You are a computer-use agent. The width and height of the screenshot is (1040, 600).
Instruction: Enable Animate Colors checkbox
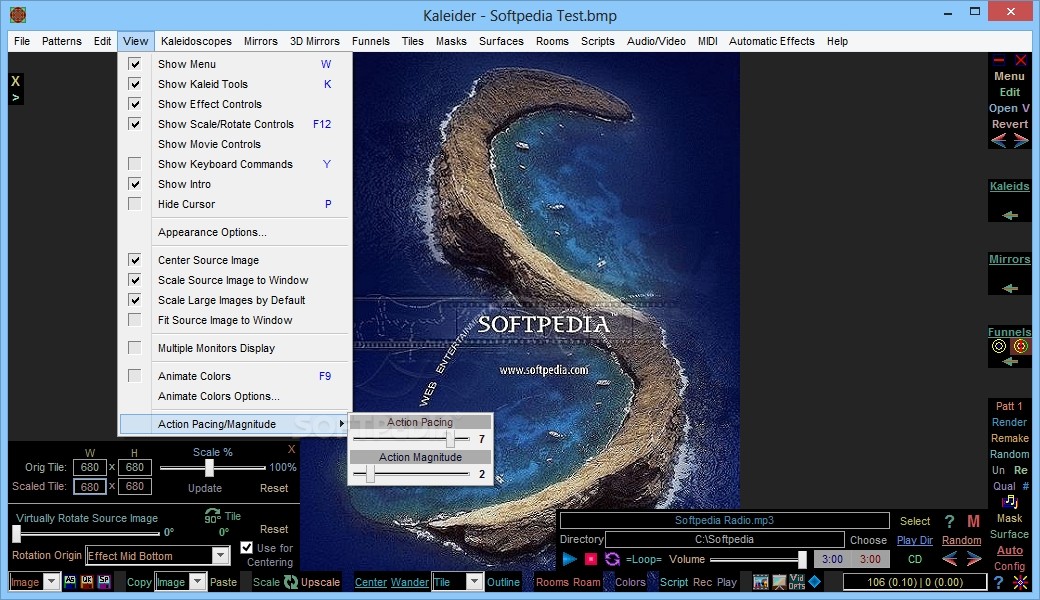(135, 376)
